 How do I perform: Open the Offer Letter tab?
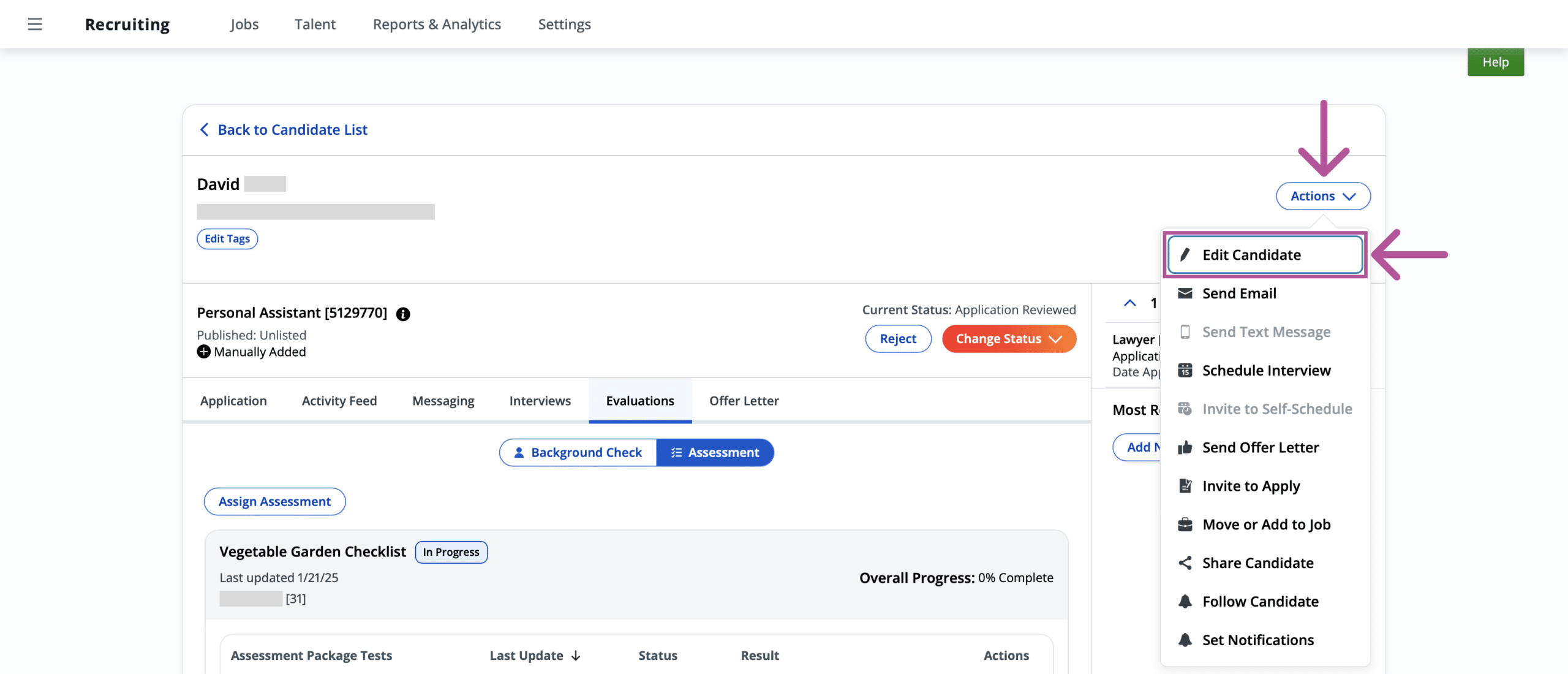point(744,401)
